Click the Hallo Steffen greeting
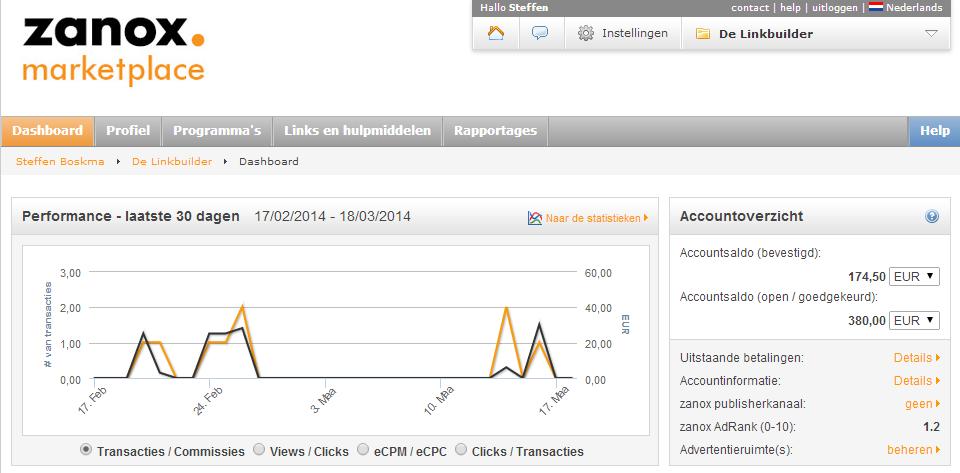This screenshot has width=960, height=473. (514, 8)
